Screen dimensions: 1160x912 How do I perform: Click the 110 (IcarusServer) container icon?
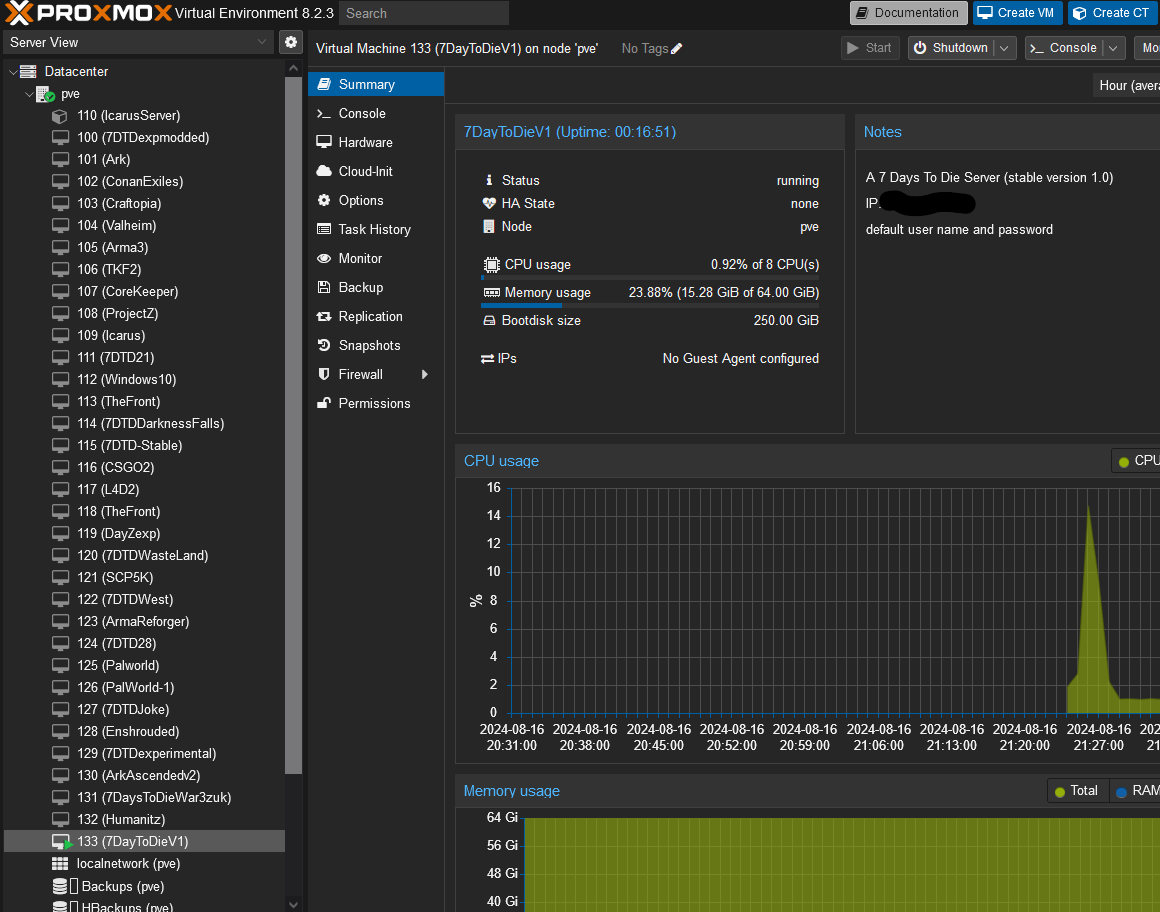pyautogui.click(x=60, y=116)
